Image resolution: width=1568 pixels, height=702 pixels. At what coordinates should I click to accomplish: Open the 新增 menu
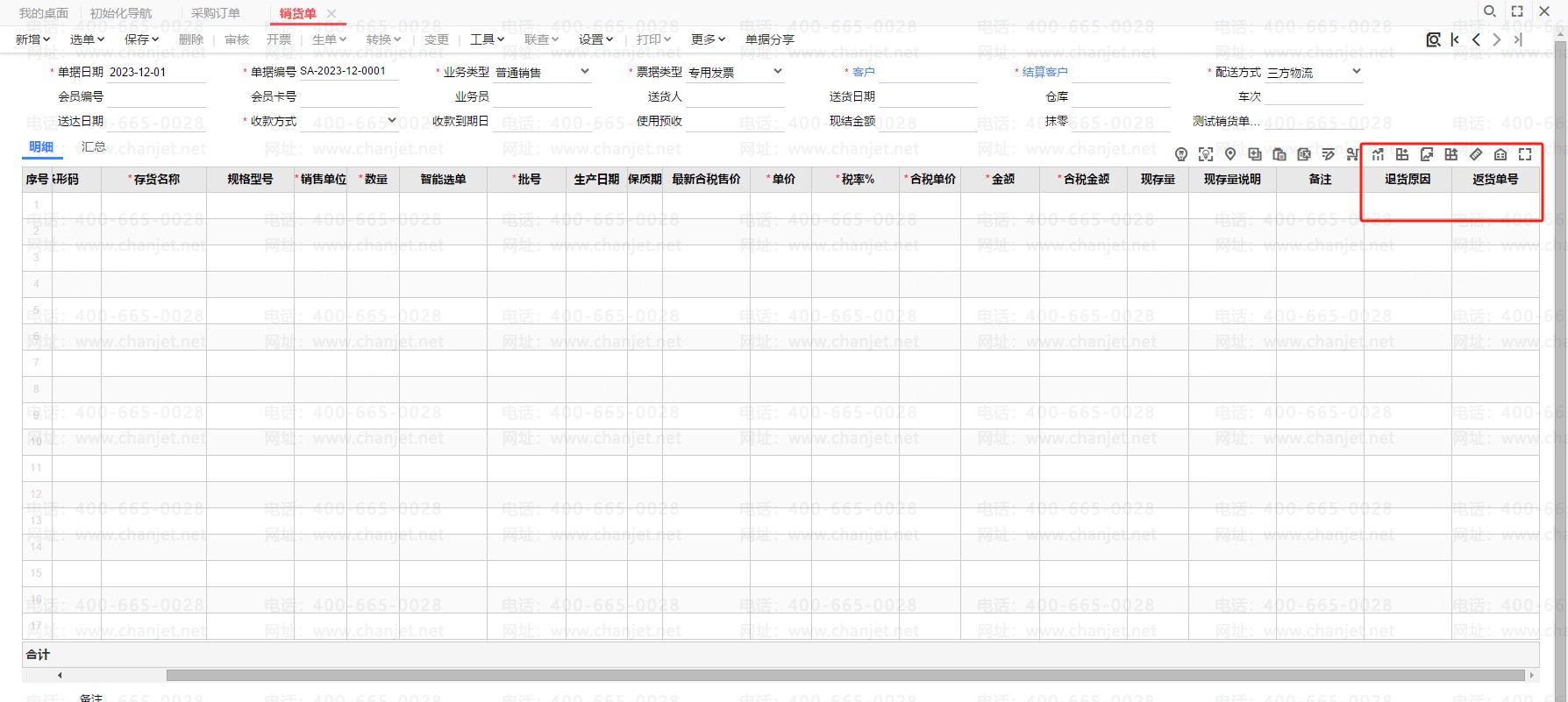click(32, 39)
